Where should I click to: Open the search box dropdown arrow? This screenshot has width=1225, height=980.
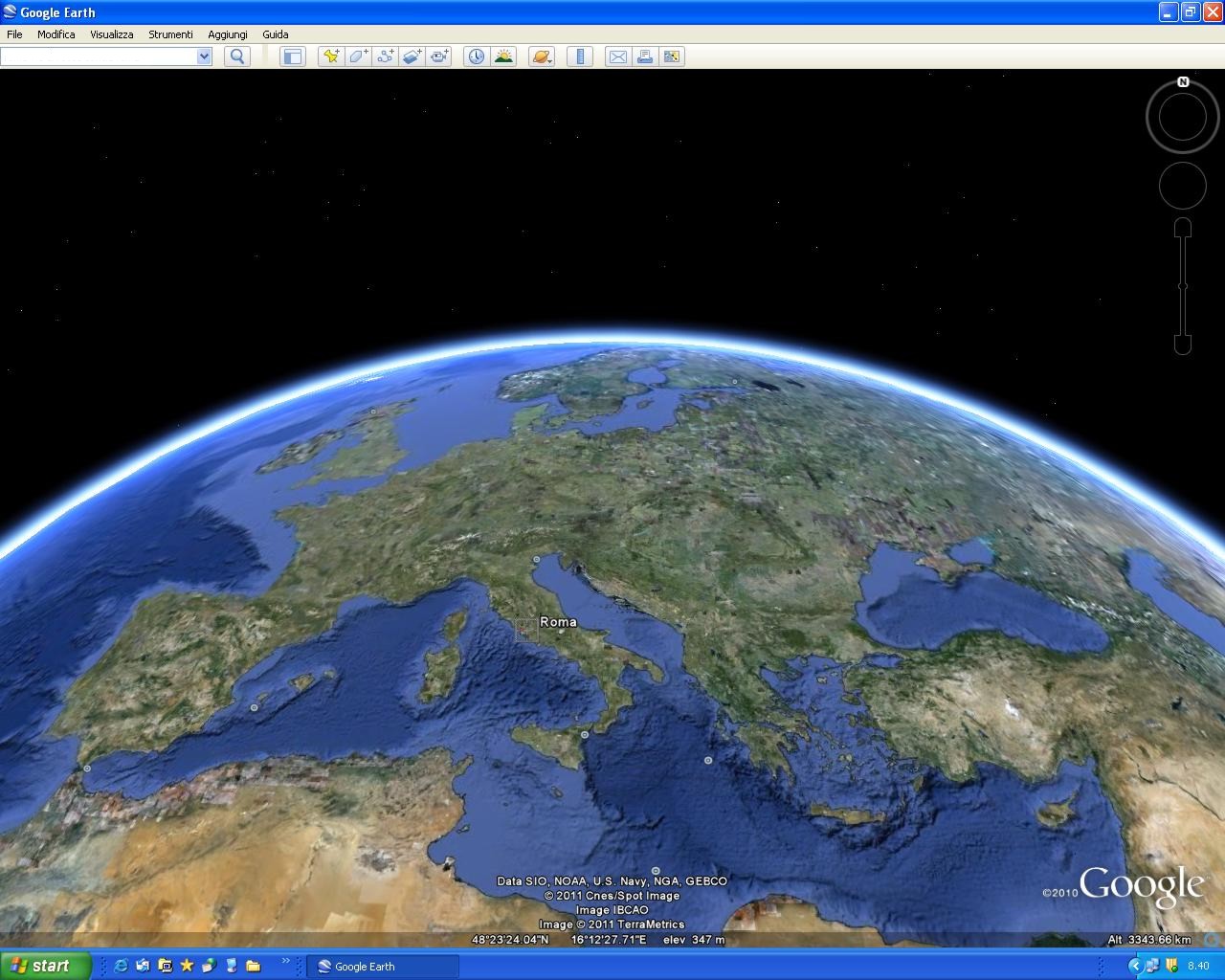tap(204, 56)
